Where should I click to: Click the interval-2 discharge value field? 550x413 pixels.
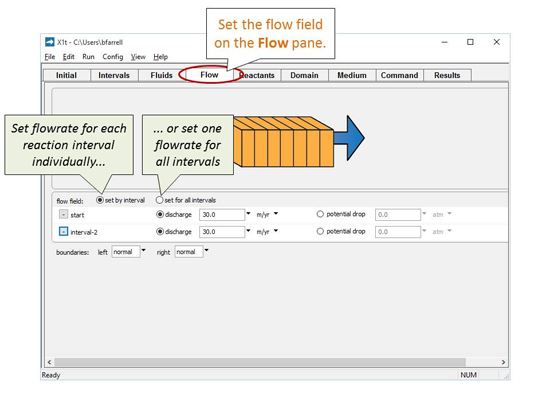point(222,232)
